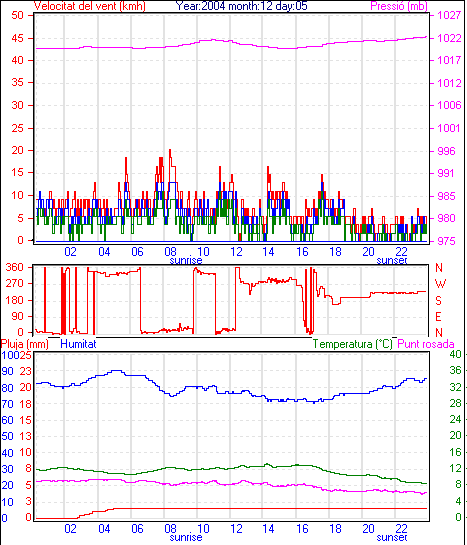Click the 'Pressió (mb)' axis title

[399, 6]
